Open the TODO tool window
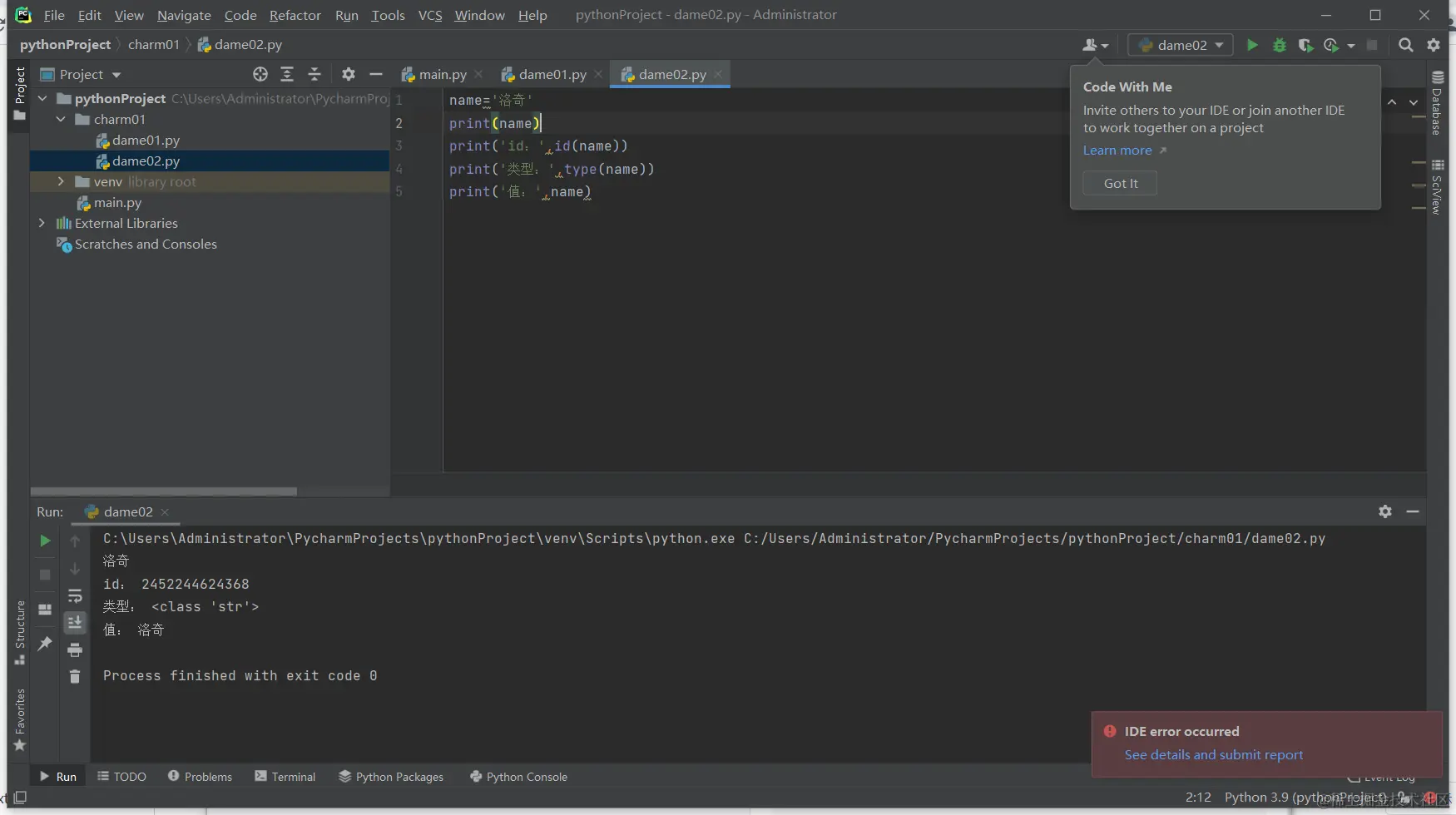1456x815 pixels. click(121, 777)
